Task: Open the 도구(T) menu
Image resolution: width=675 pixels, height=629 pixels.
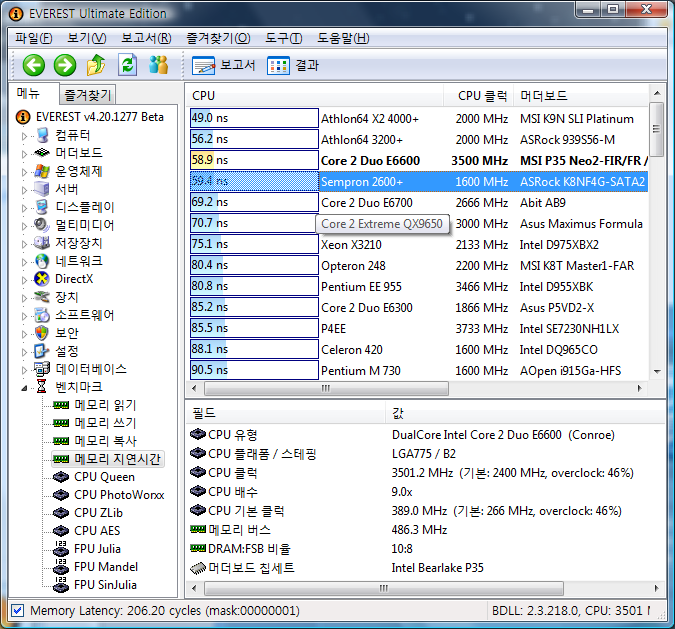Action: [283, 38]
